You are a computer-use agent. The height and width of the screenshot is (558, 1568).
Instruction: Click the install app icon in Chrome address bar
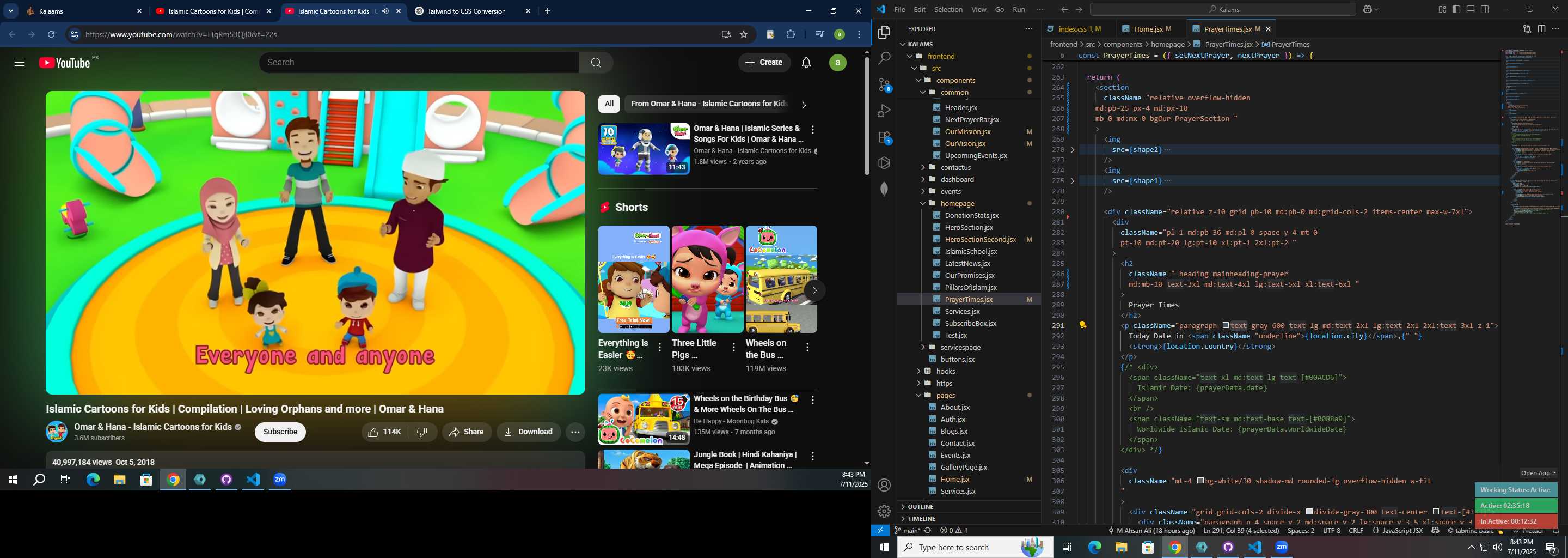pos(726,35)
